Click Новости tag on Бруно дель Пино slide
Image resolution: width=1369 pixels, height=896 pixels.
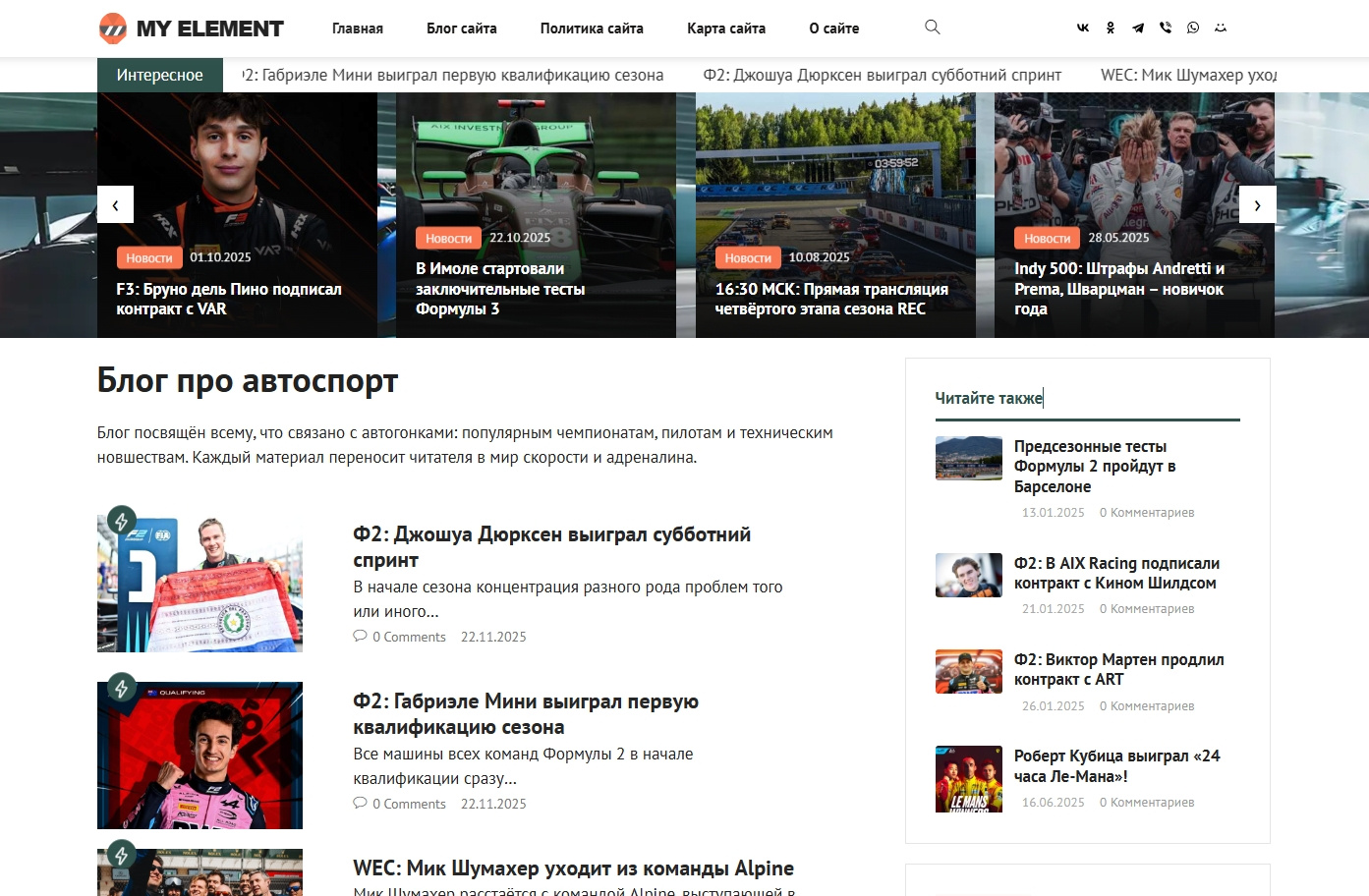[x=149, y=257]
